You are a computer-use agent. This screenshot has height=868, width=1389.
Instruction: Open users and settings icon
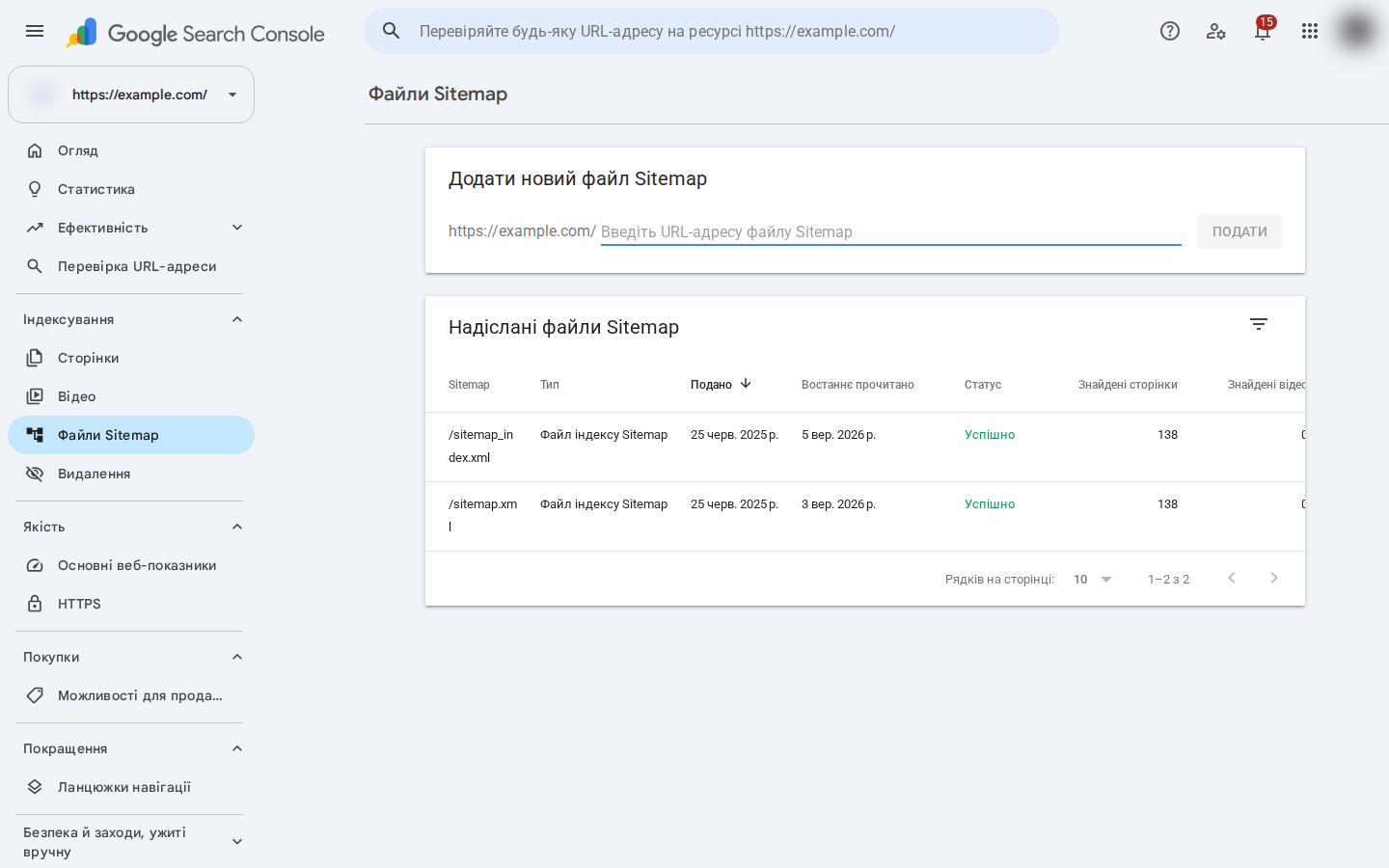pyautogui.click(x=1216, y=31)
